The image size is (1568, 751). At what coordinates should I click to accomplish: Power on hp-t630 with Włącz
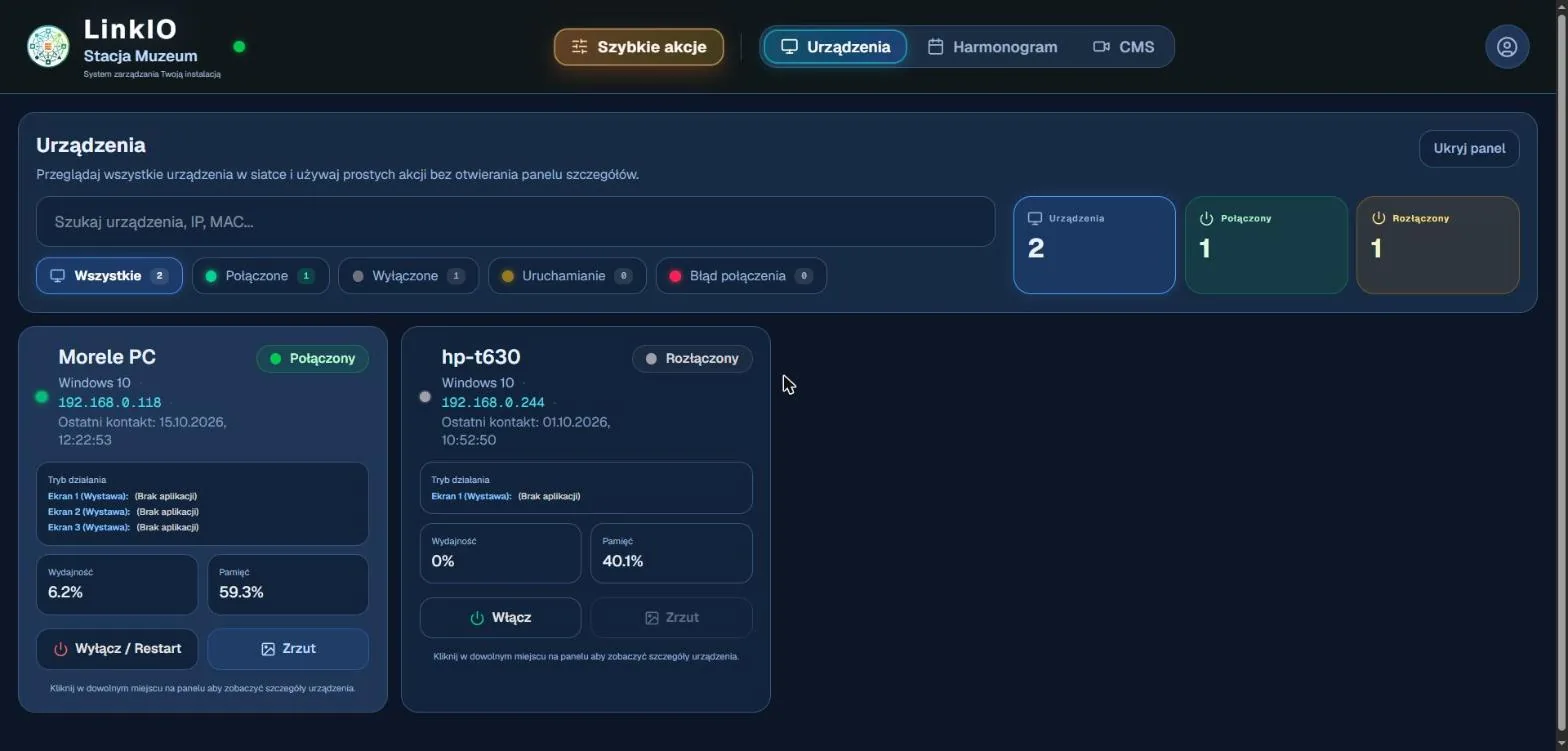point(500,618)
